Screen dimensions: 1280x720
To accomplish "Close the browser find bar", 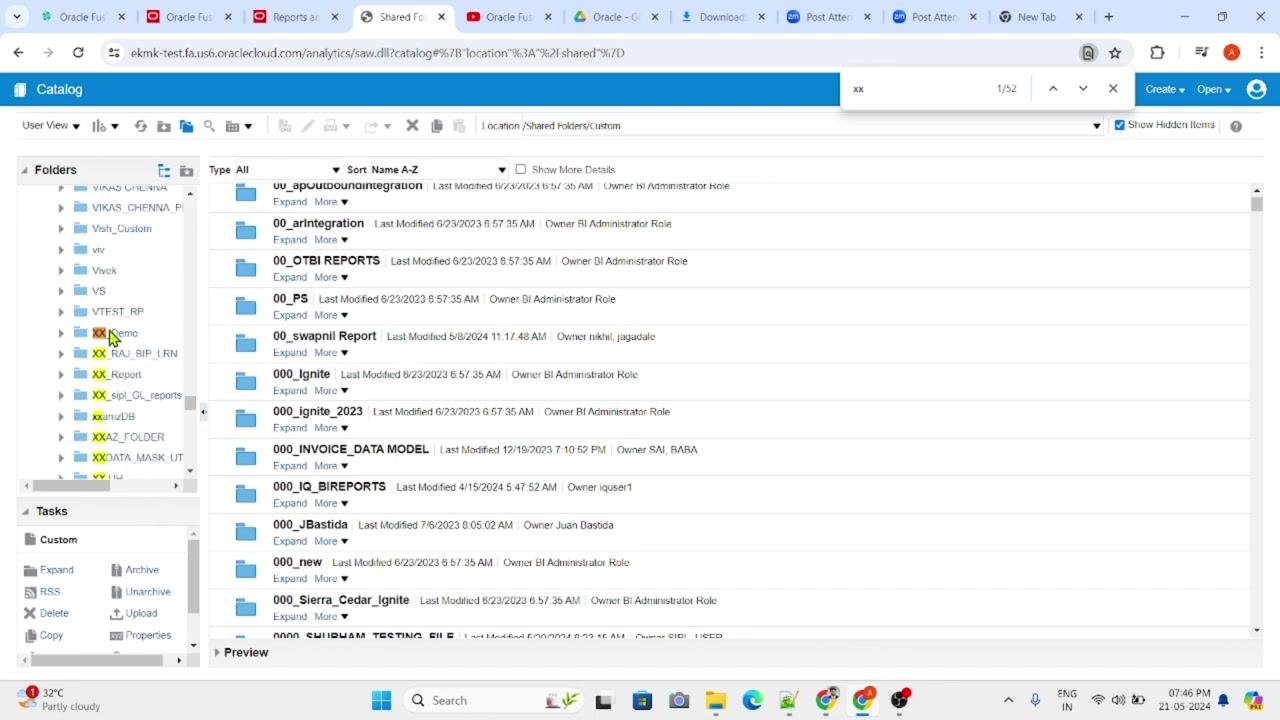I will 1113,89.
